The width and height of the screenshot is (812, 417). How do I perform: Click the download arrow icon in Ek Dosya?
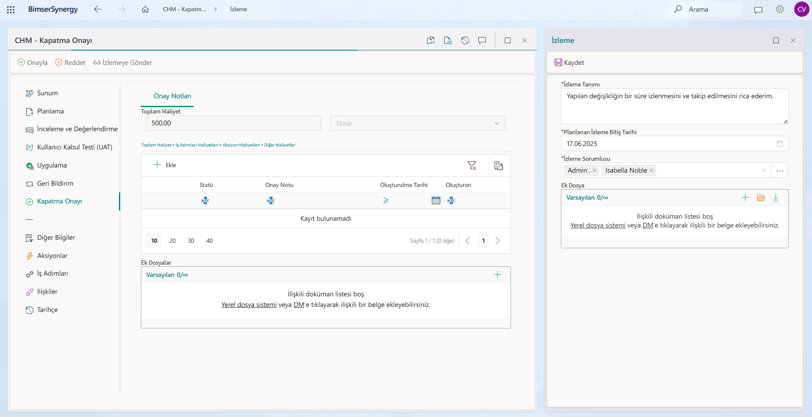(x=775, y=197)
